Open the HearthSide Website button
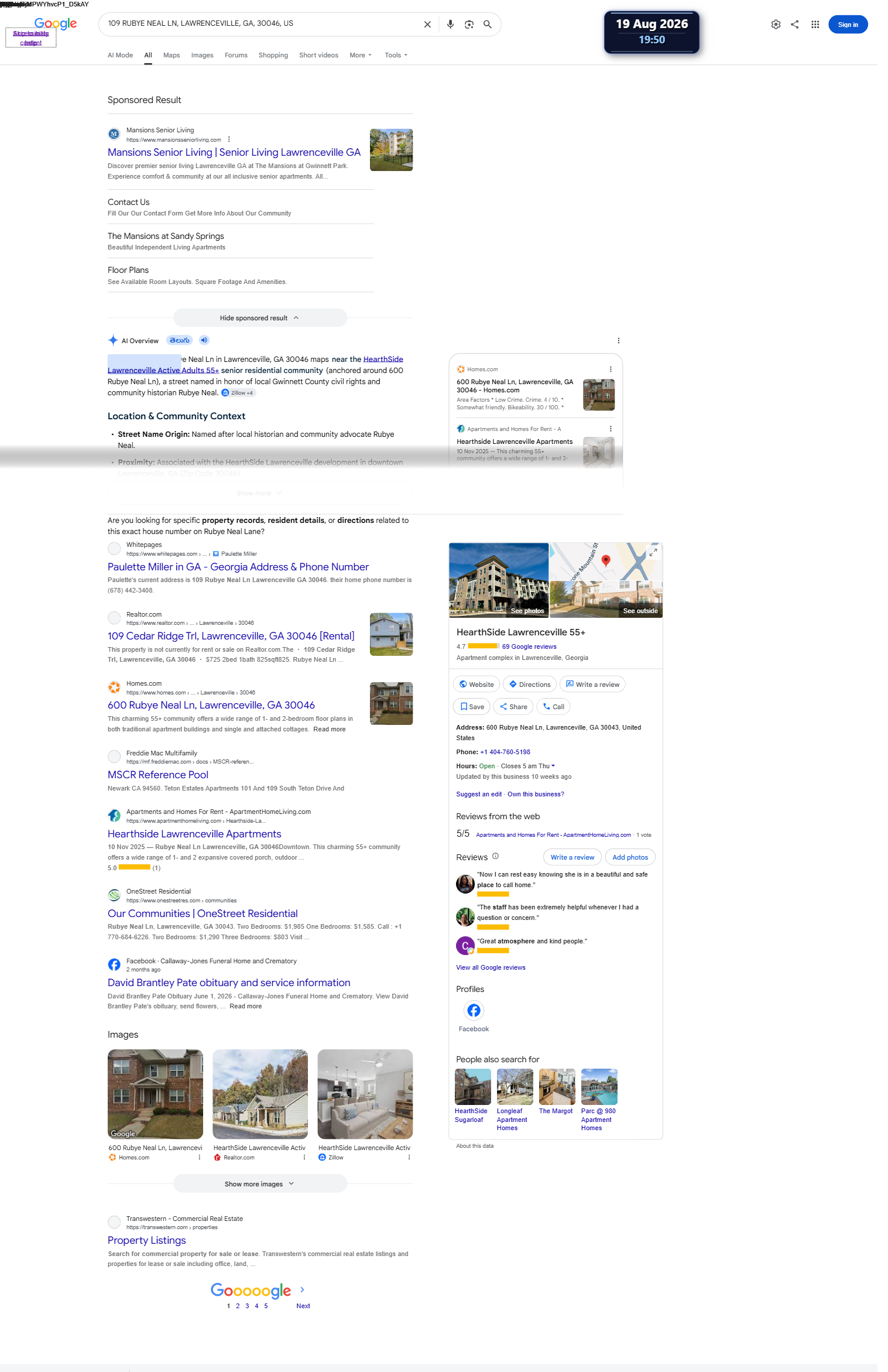 tap(476, 684)
